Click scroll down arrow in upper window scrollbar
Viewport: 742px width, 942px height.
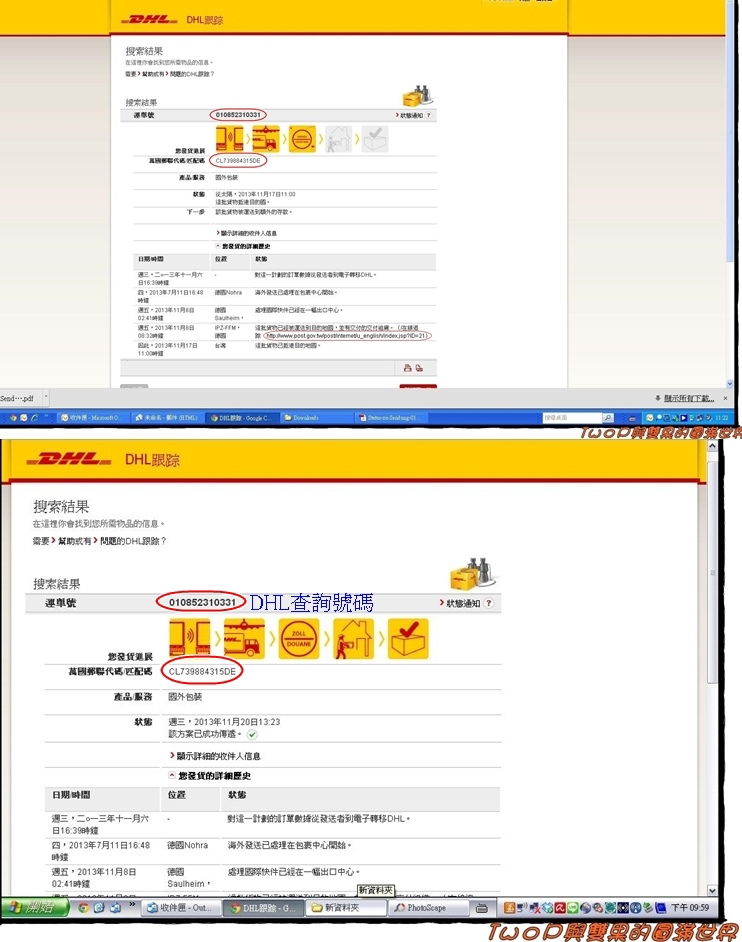click(x=730, y=383)
